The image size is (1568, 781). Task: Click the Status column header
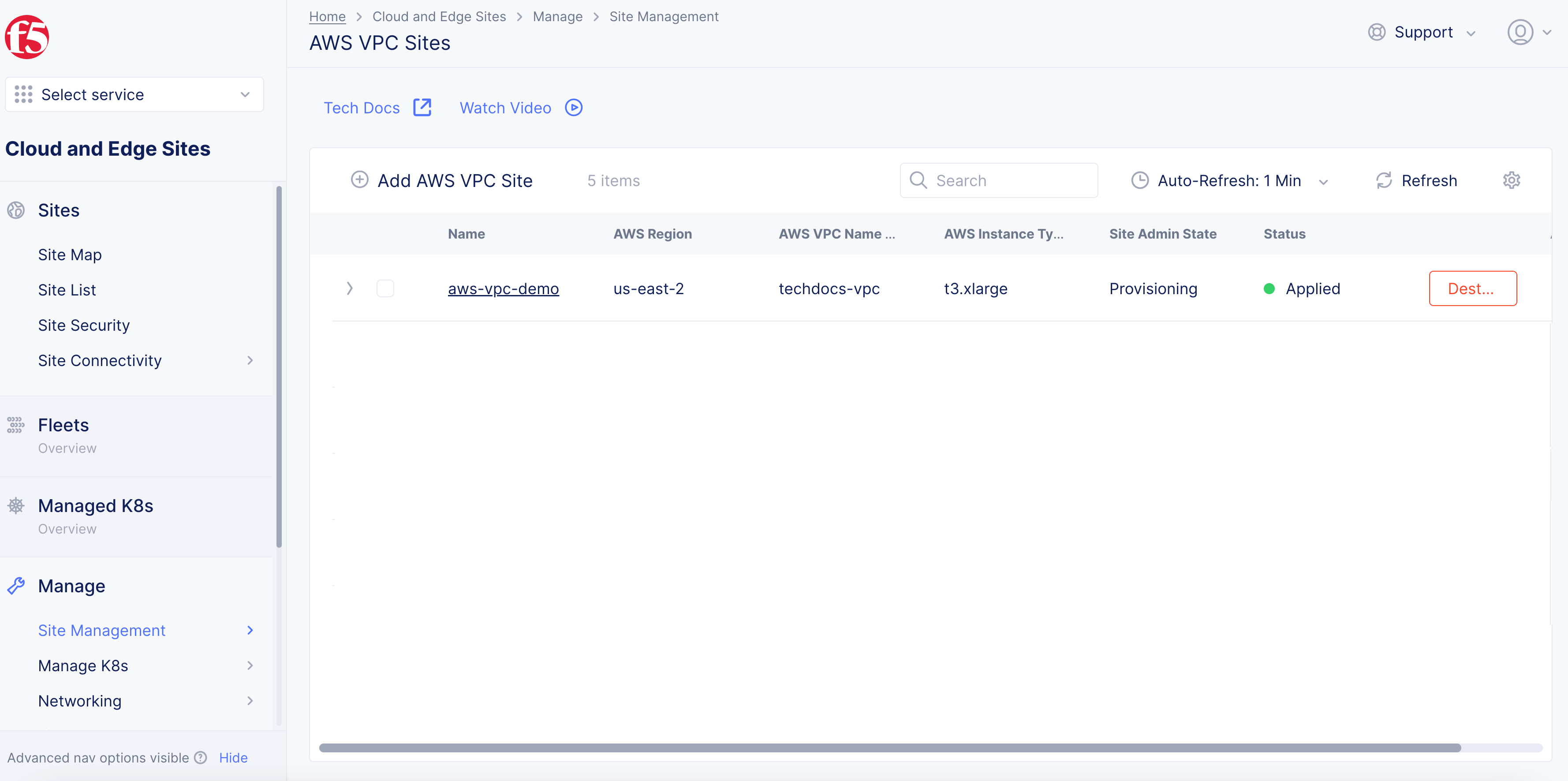click(x=1284, y=234)
